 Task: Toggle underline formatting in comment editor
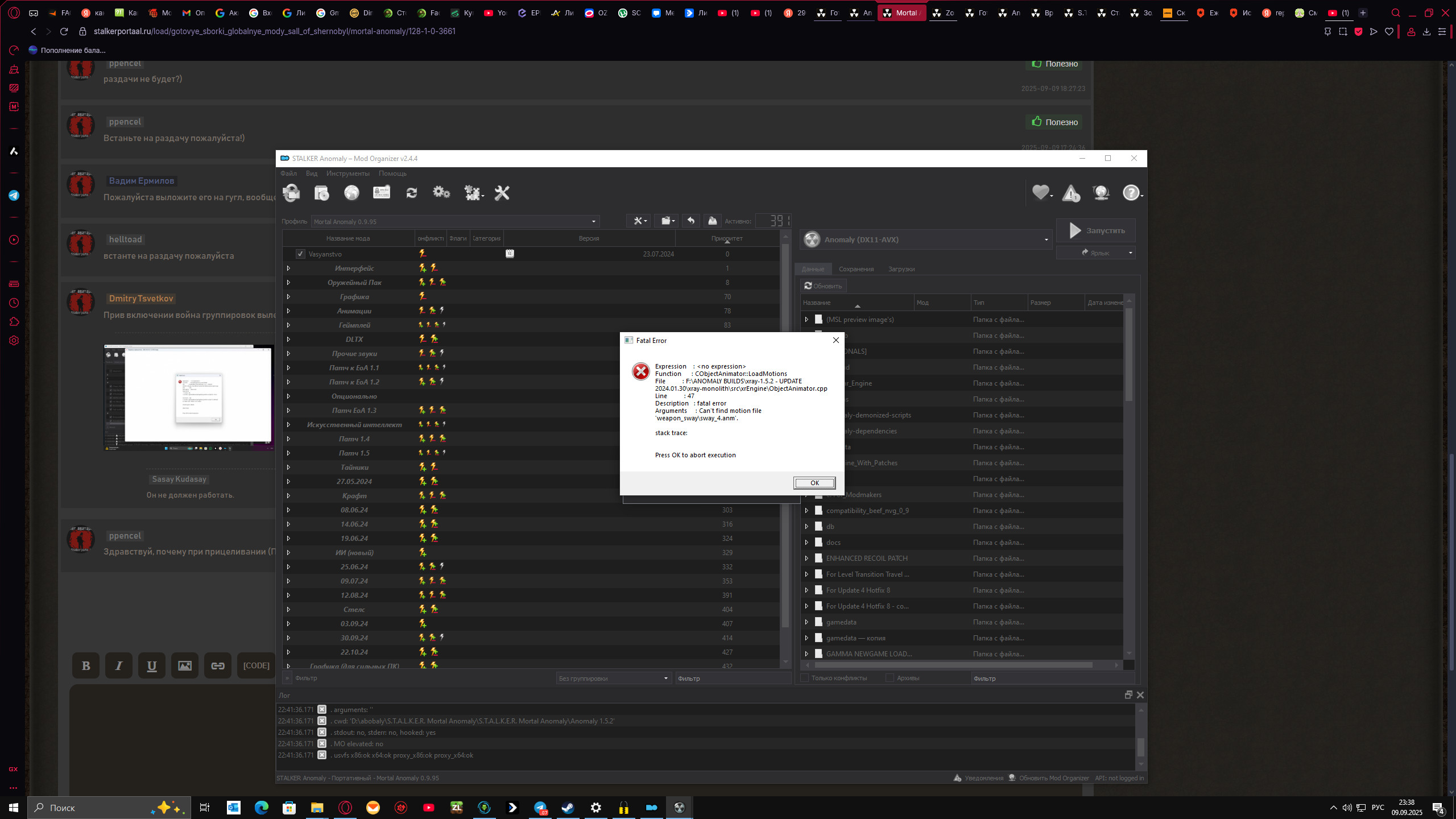click(x=152, y=665)
